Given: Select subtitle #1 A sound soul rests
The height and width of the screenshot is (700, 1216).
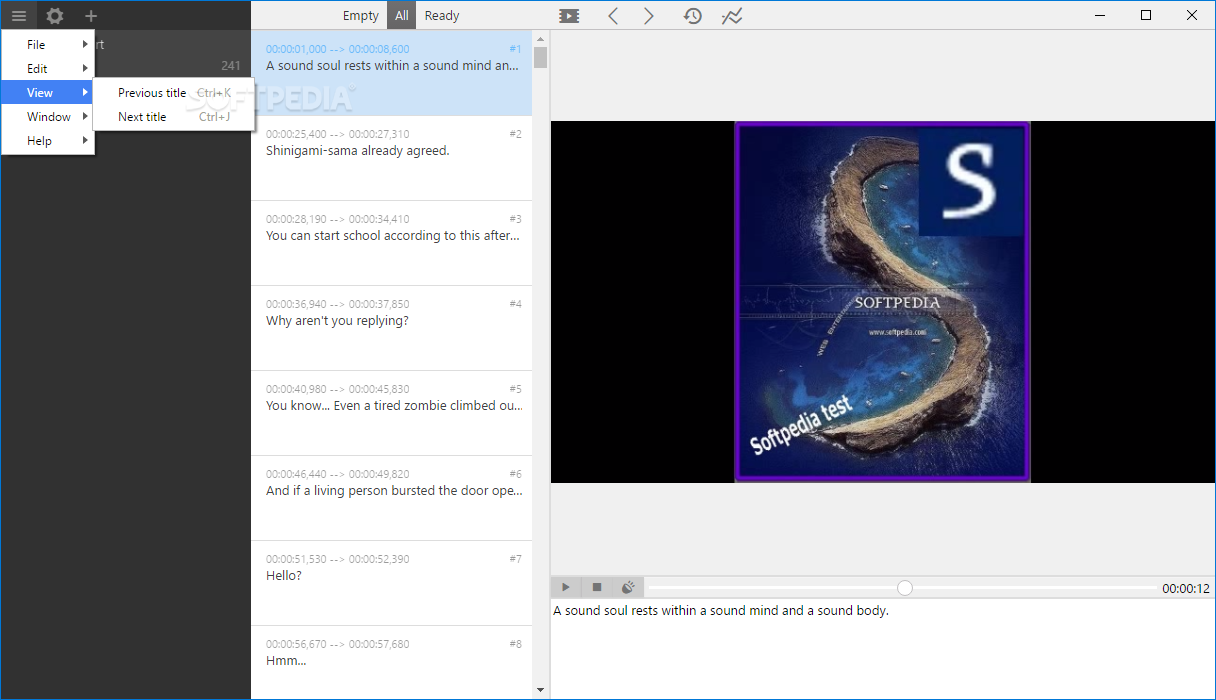Looking at the screenshot, I should pos(391,73).
